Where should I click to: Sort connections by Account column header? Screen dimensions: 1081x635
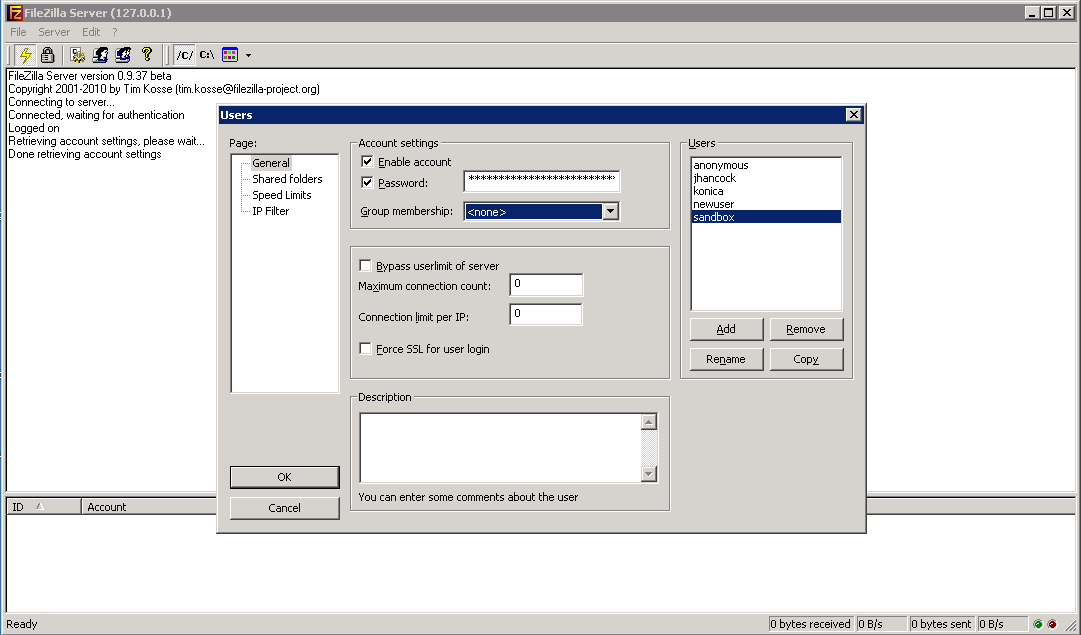[149, 507]
